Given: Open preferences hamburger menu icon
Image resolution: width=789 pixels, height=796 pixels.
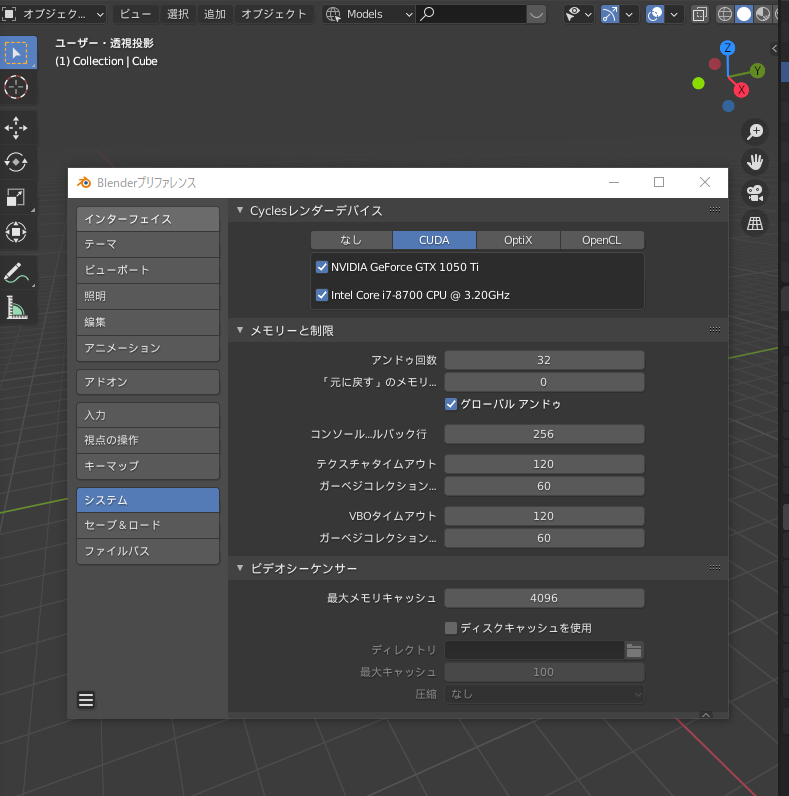Looking at the screenshot, I should tap(86, 700).
